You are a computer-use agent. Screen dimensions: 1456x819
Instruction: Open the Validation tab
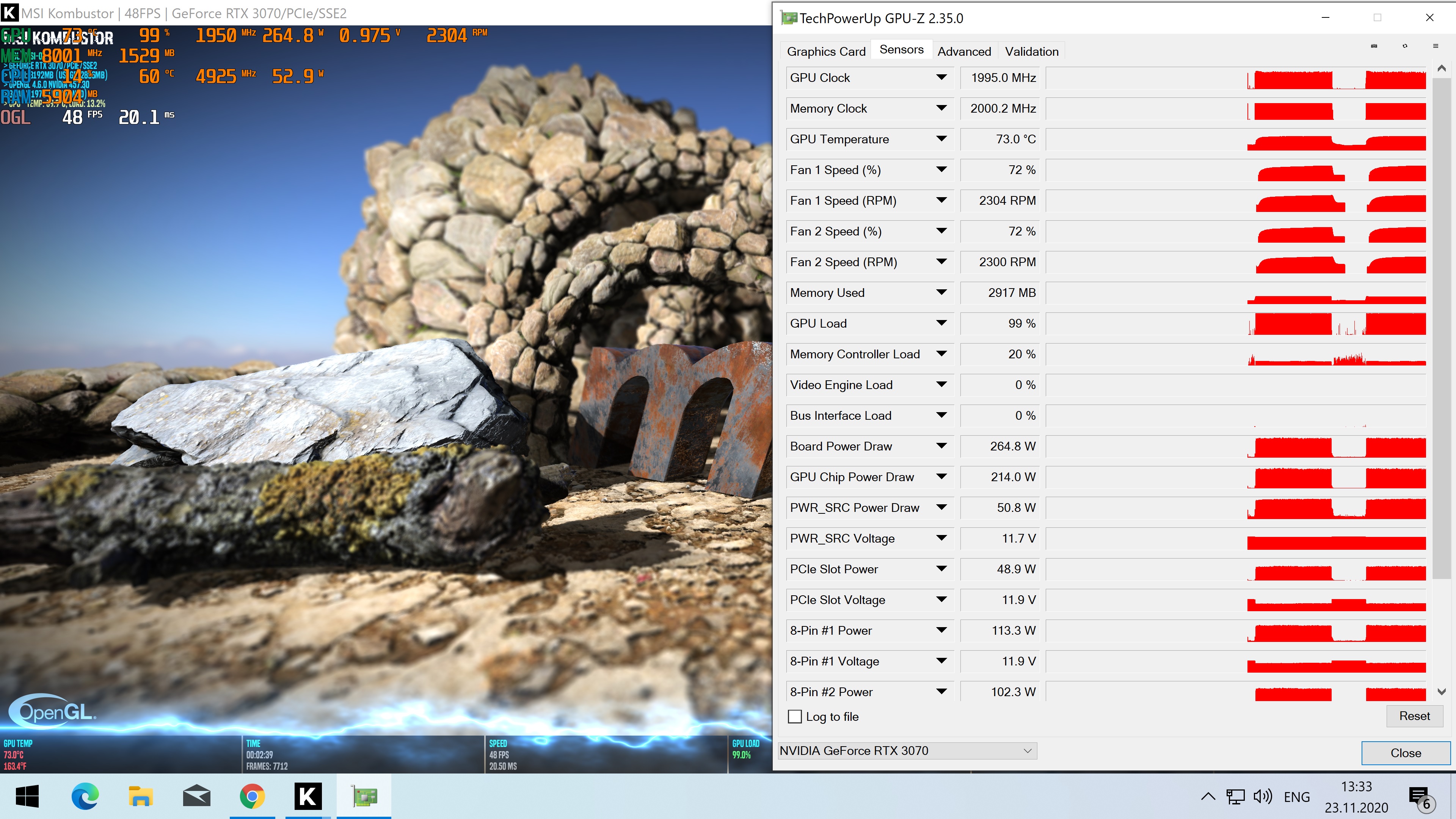point(1031,52)
